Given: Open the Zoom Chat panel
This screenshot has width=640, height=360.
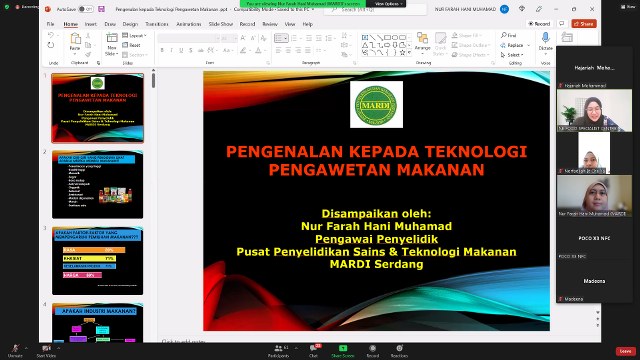Looking at the screenshot, I should click(x=313, y=351).
